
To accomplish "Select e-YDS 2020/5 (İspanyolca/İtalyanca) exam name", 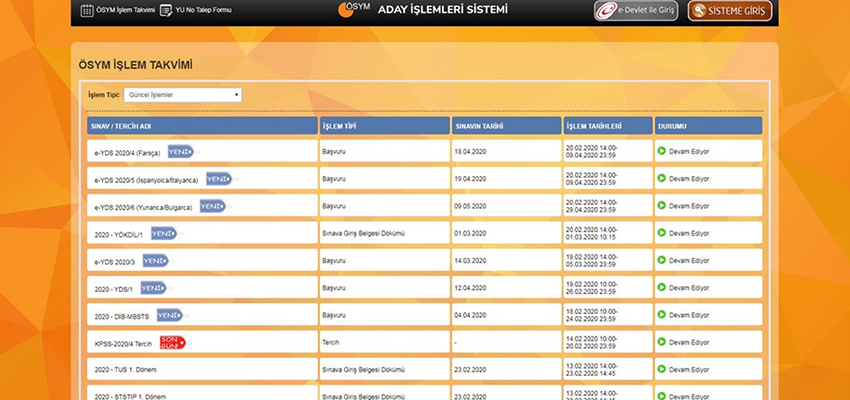I will 146,180.
